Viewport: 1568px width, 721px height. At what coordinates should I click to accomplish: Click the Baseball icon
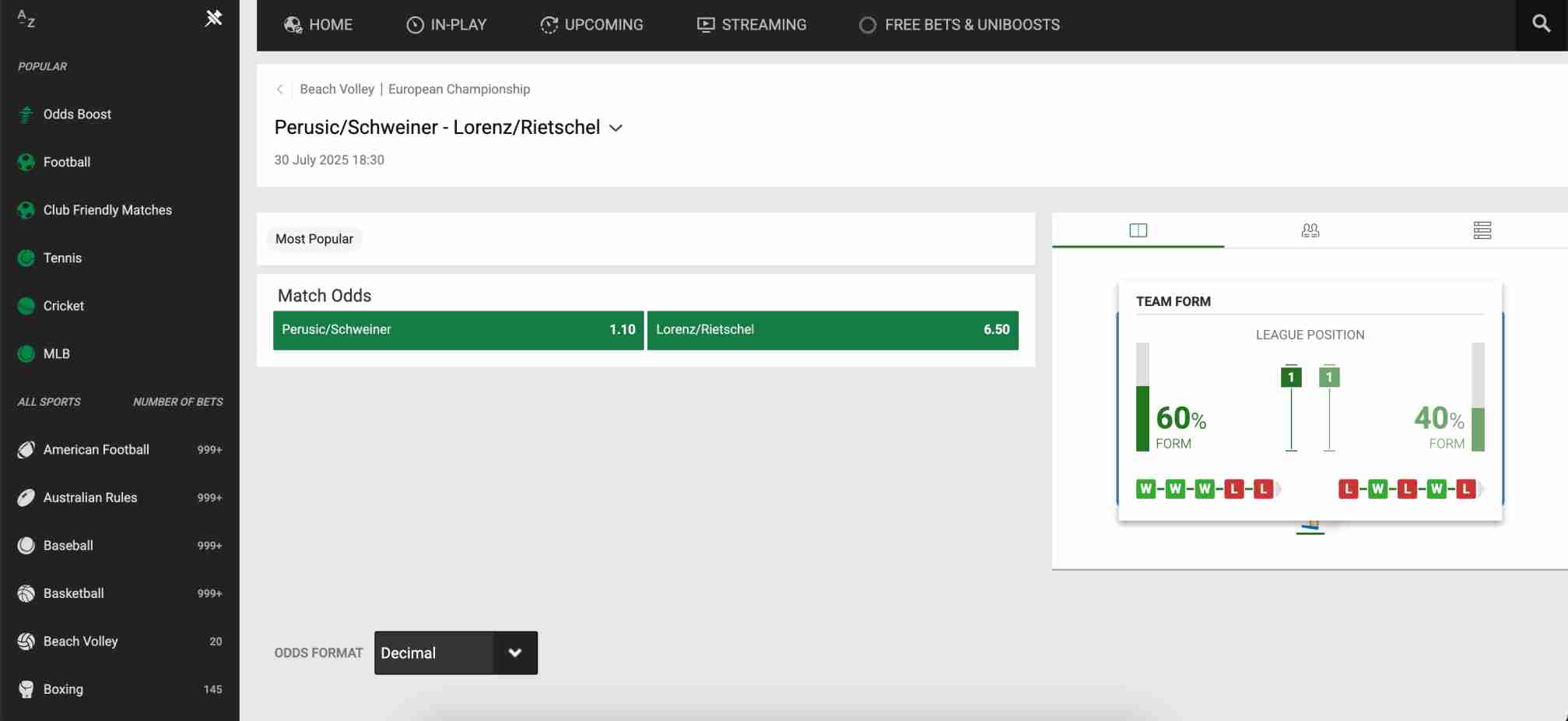pos(26,545)
